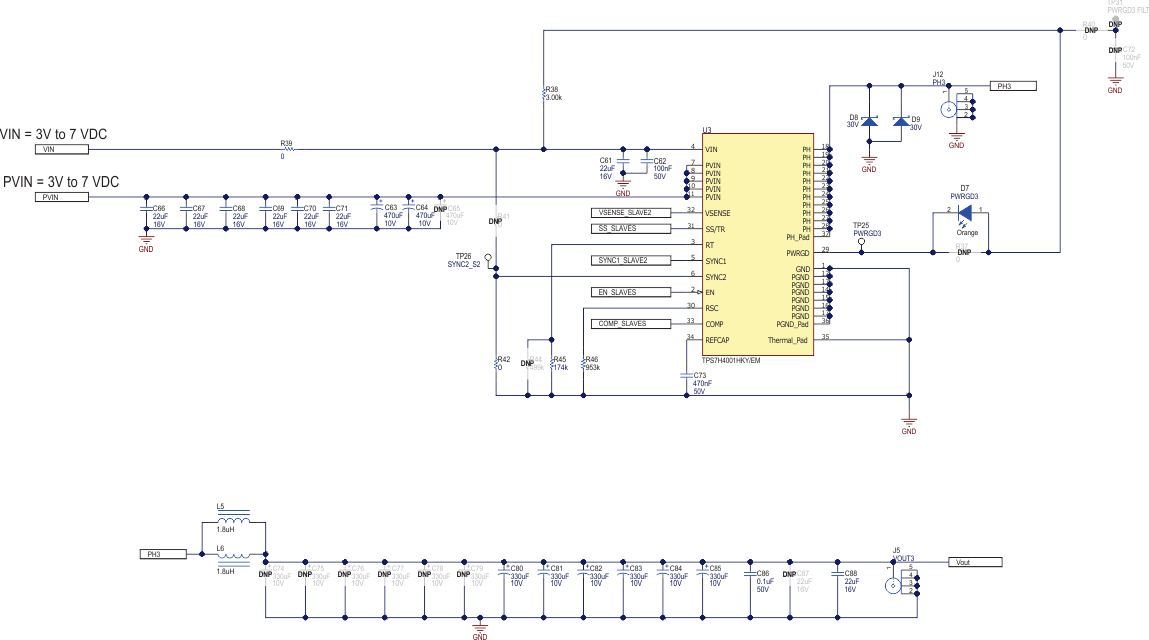Select the resistor R46 953k symbol
The width and height of the screenshot is (1149, 640).
(582, 362)
